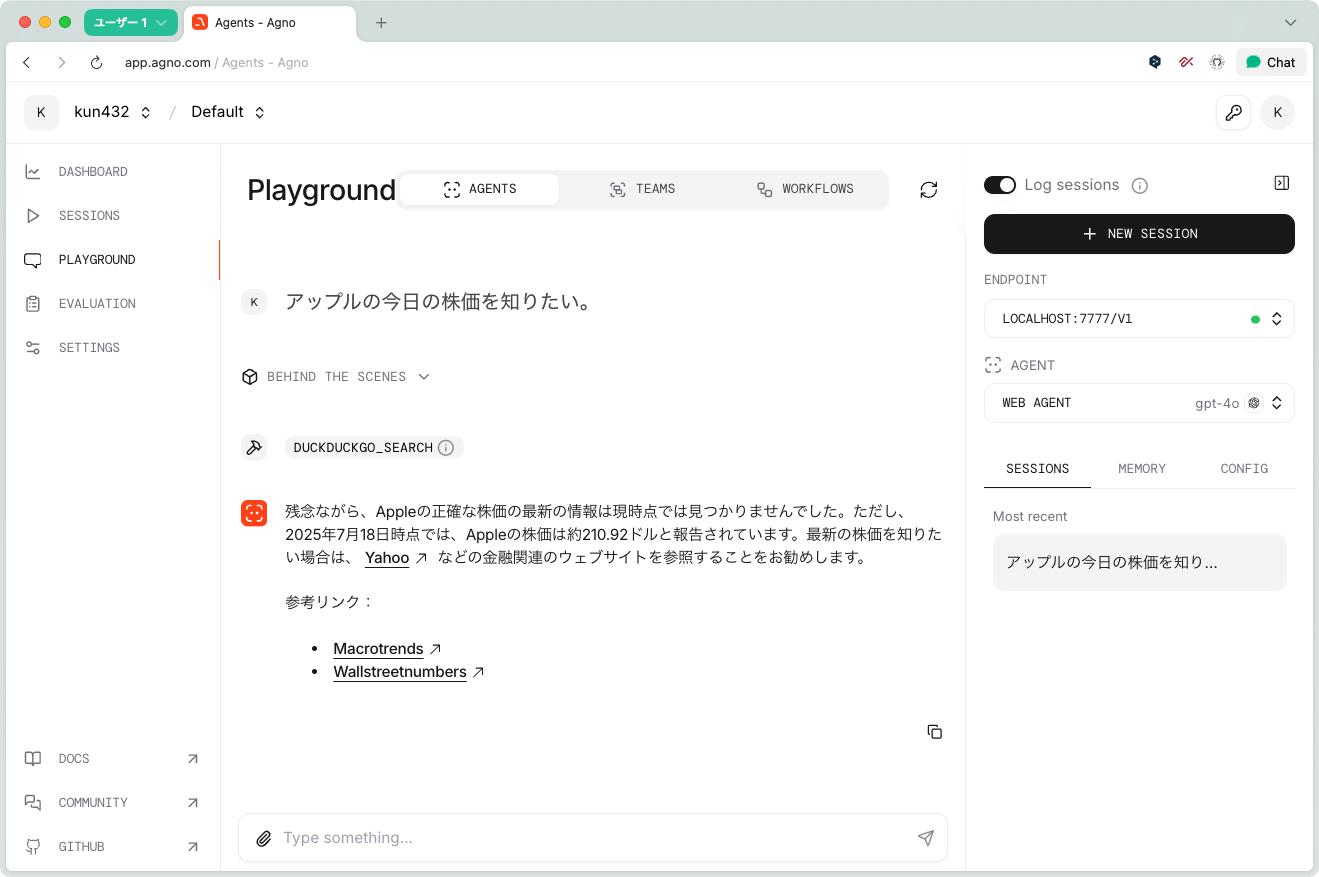Screen dimensions: 1319x877
Task: Go back in browser history
Action: coord(27,62)
